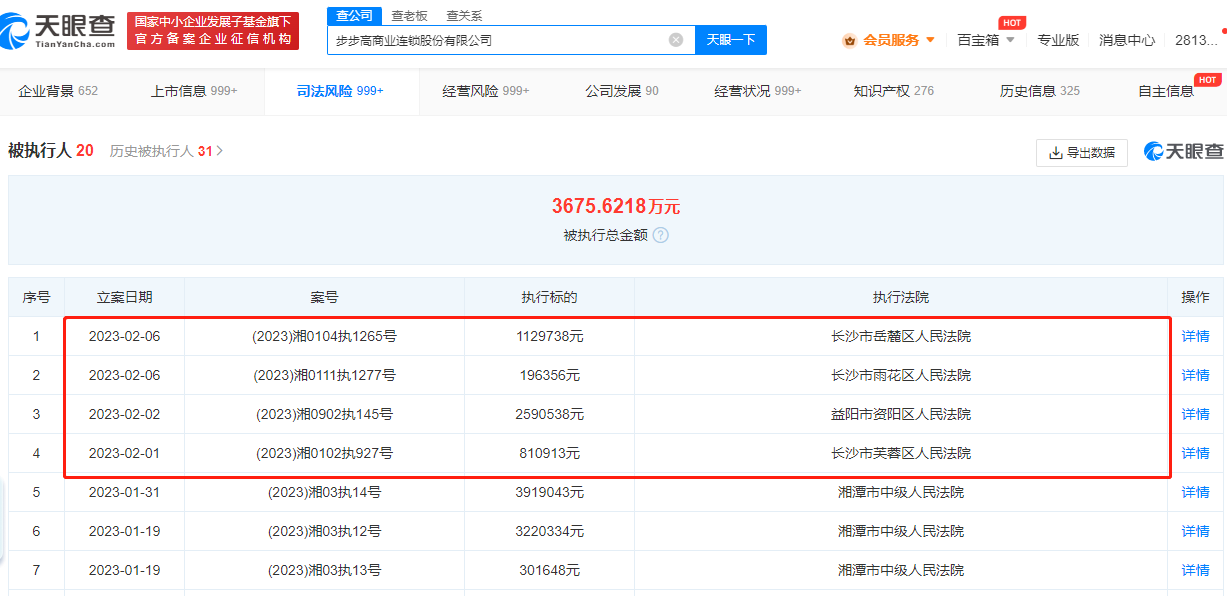Open 详情 for case 湘0104执1265号
Image resolution: width=1227 pixels, height=596 pixels.
click(1195, 337)
